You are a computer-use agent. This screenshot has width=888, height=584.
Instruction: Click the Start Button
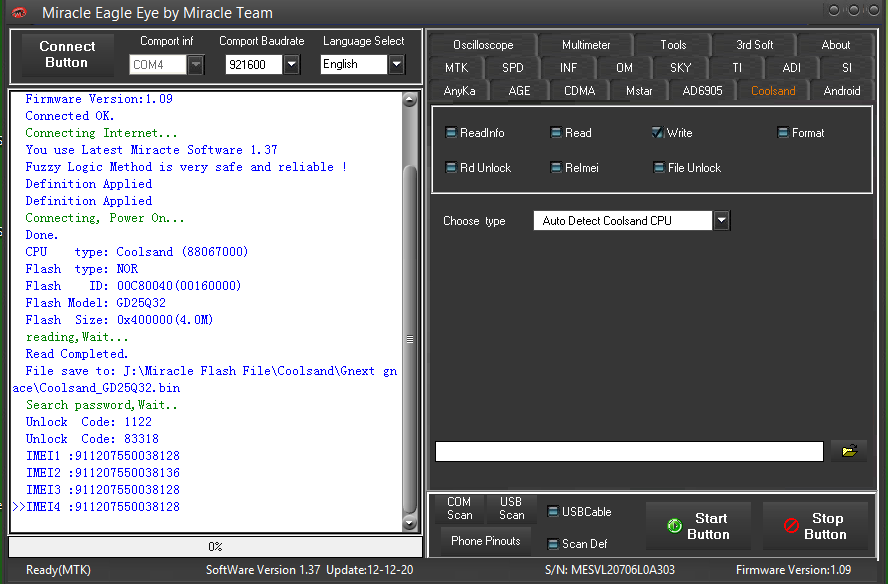[698, 526]
